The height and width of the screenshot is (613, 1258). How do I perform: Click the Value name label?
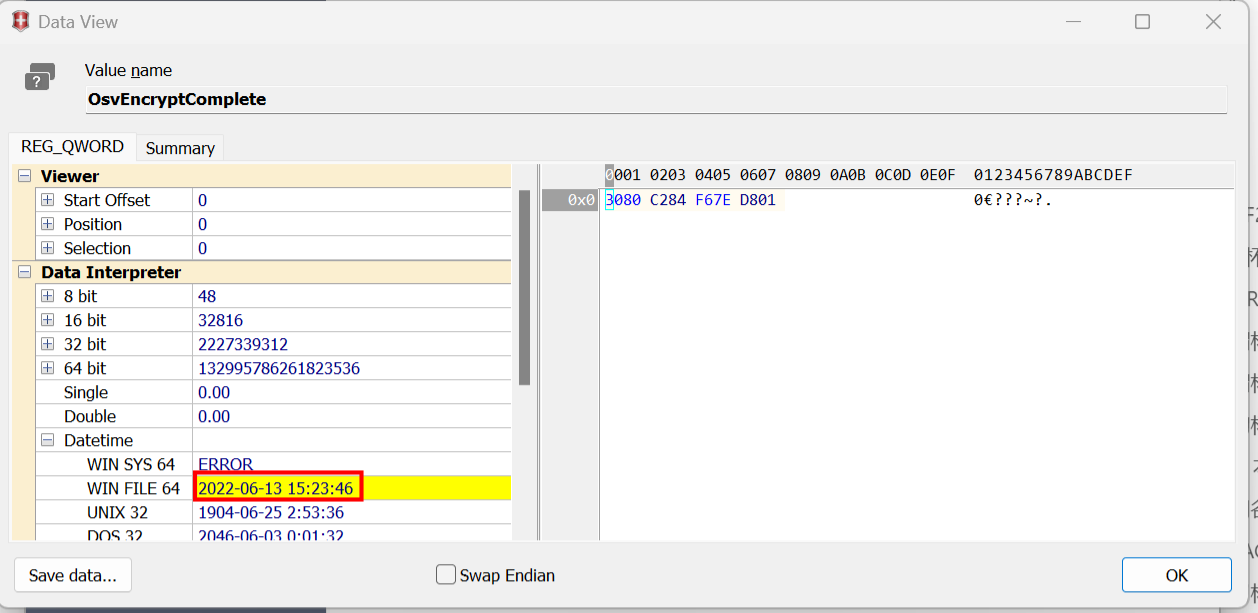coord(128,70)
